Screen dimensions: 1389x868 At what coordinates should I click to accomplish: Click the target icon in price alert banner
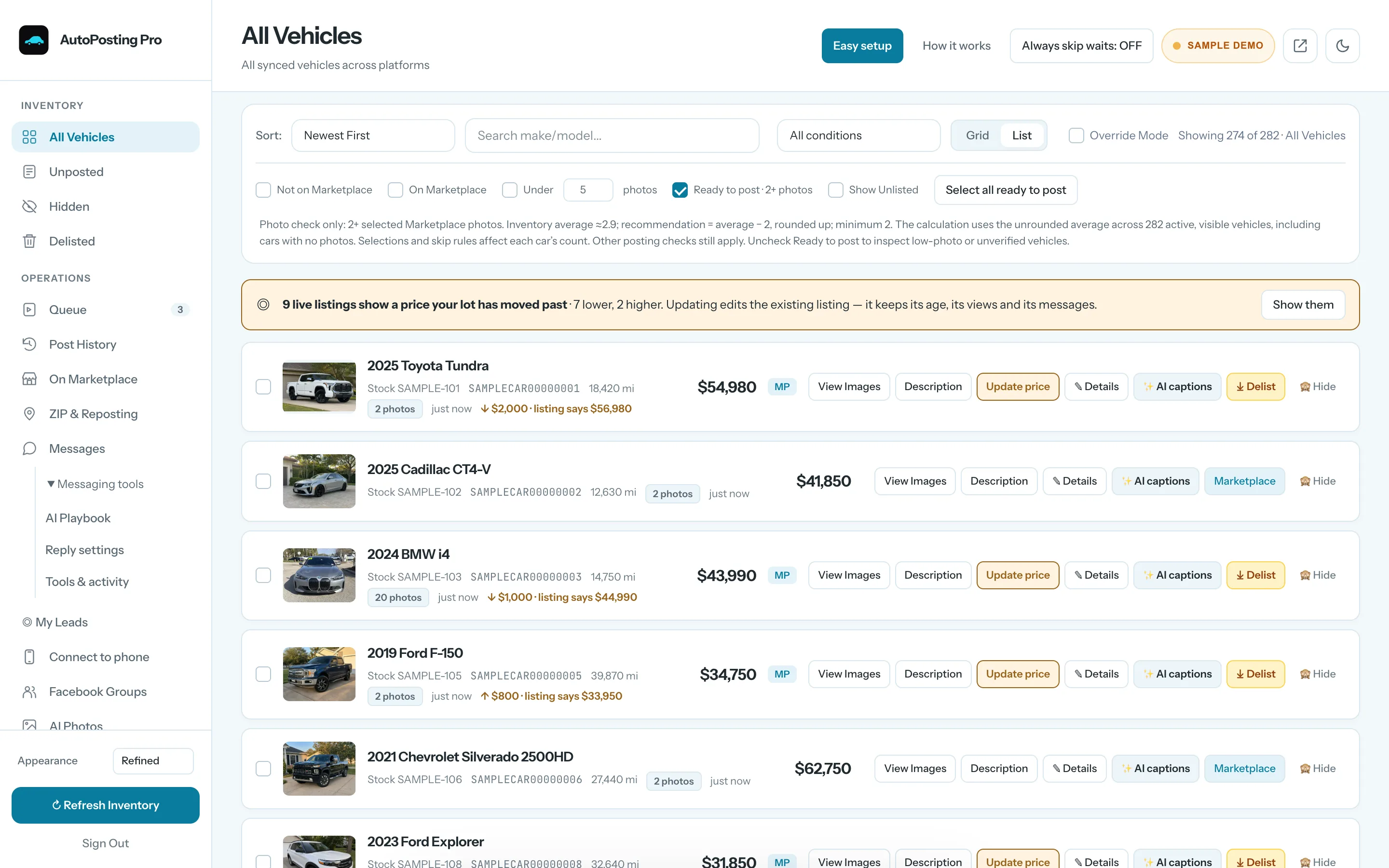point(263,305)
